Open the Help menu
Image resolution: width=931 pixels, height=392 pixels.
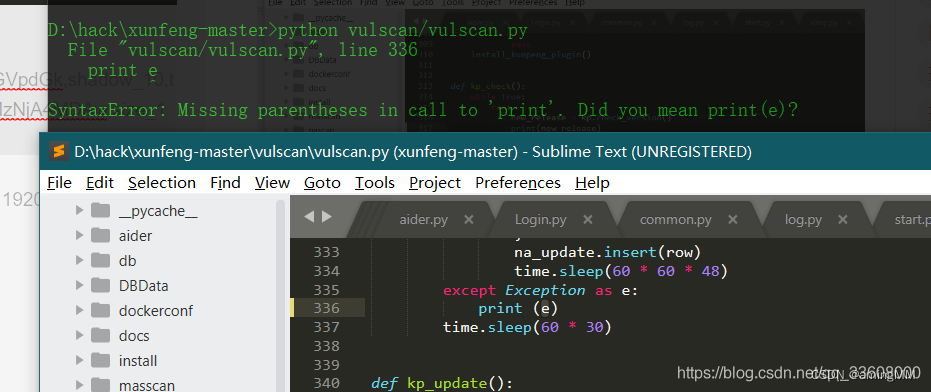(592, 182)
